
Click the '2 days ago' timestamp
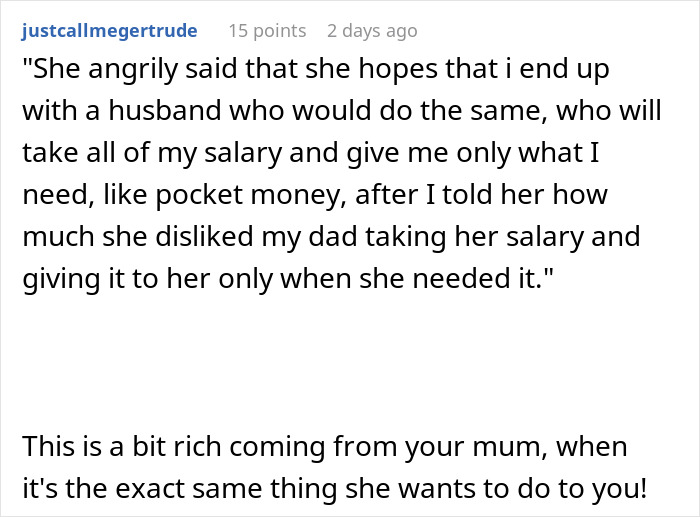point(372,31)
